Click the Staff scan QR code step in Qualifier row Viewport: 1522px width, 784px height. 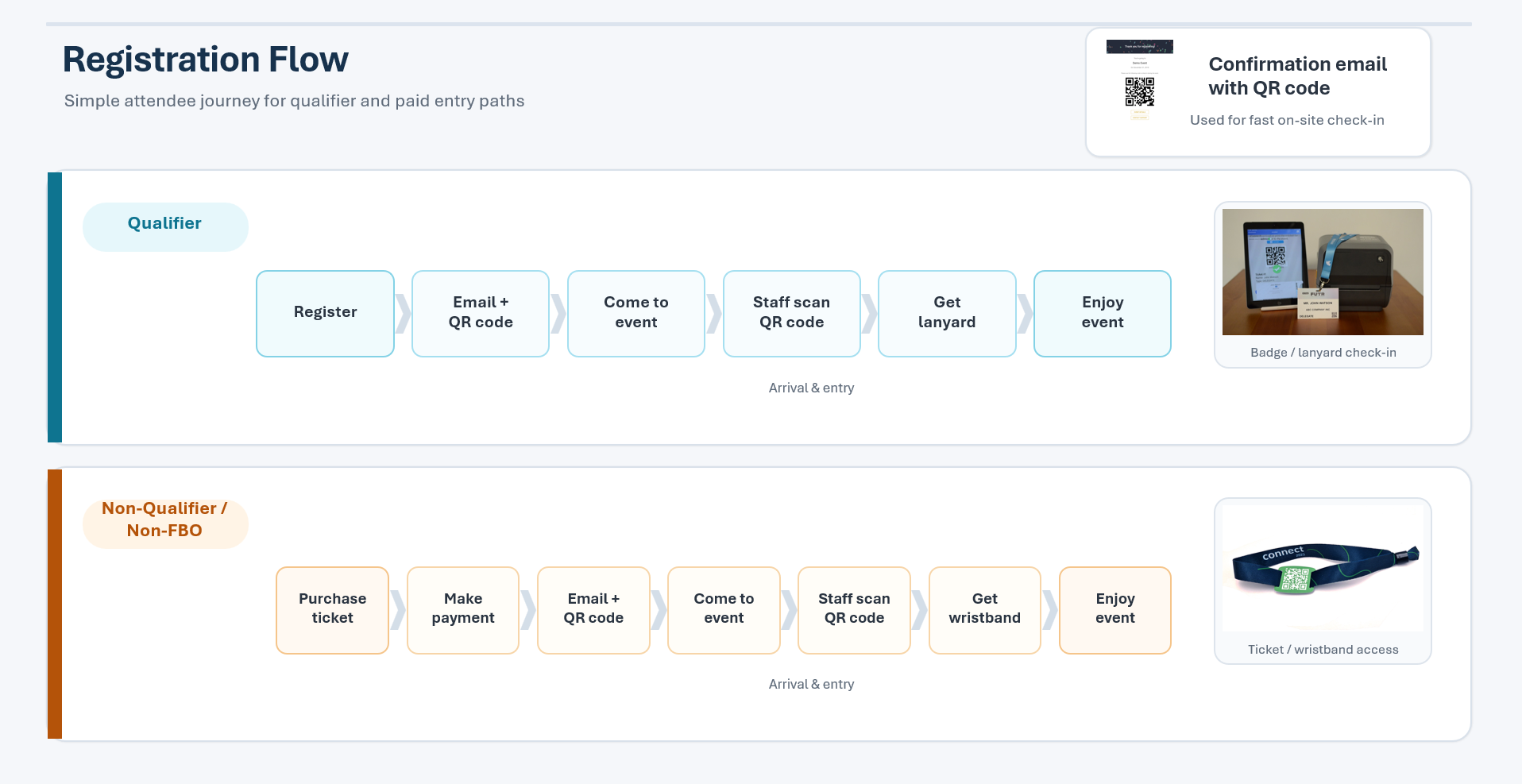pyautogui.click(x=791, y=313)
